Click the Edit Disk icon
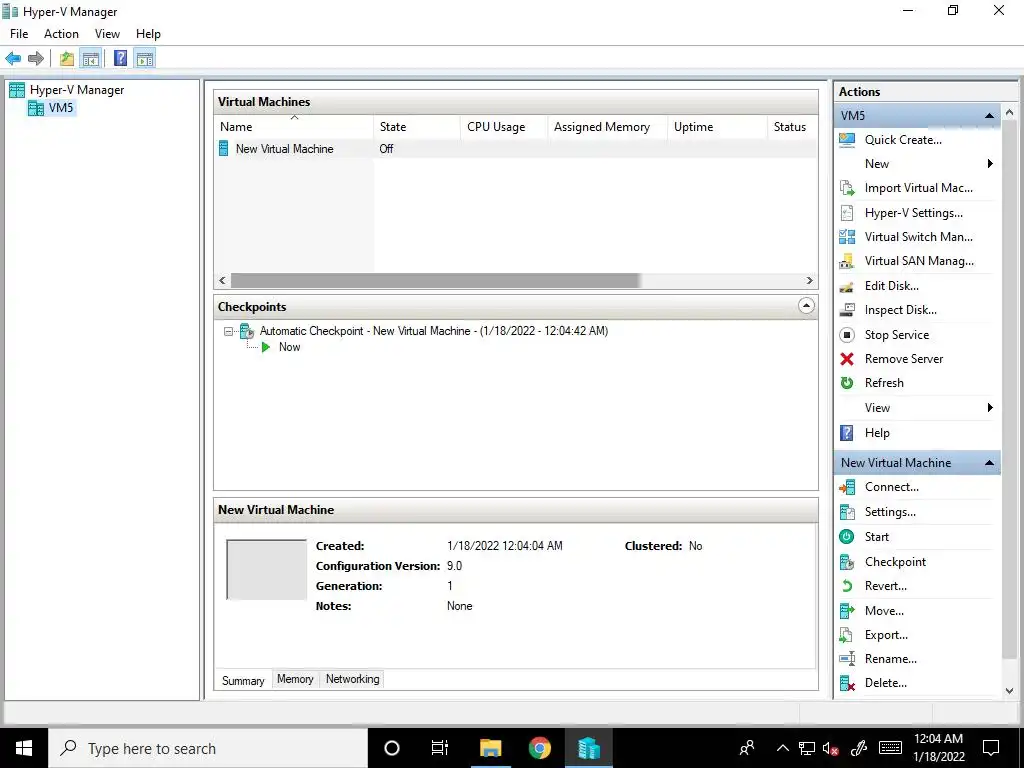1024x768 pixels. 847,286
